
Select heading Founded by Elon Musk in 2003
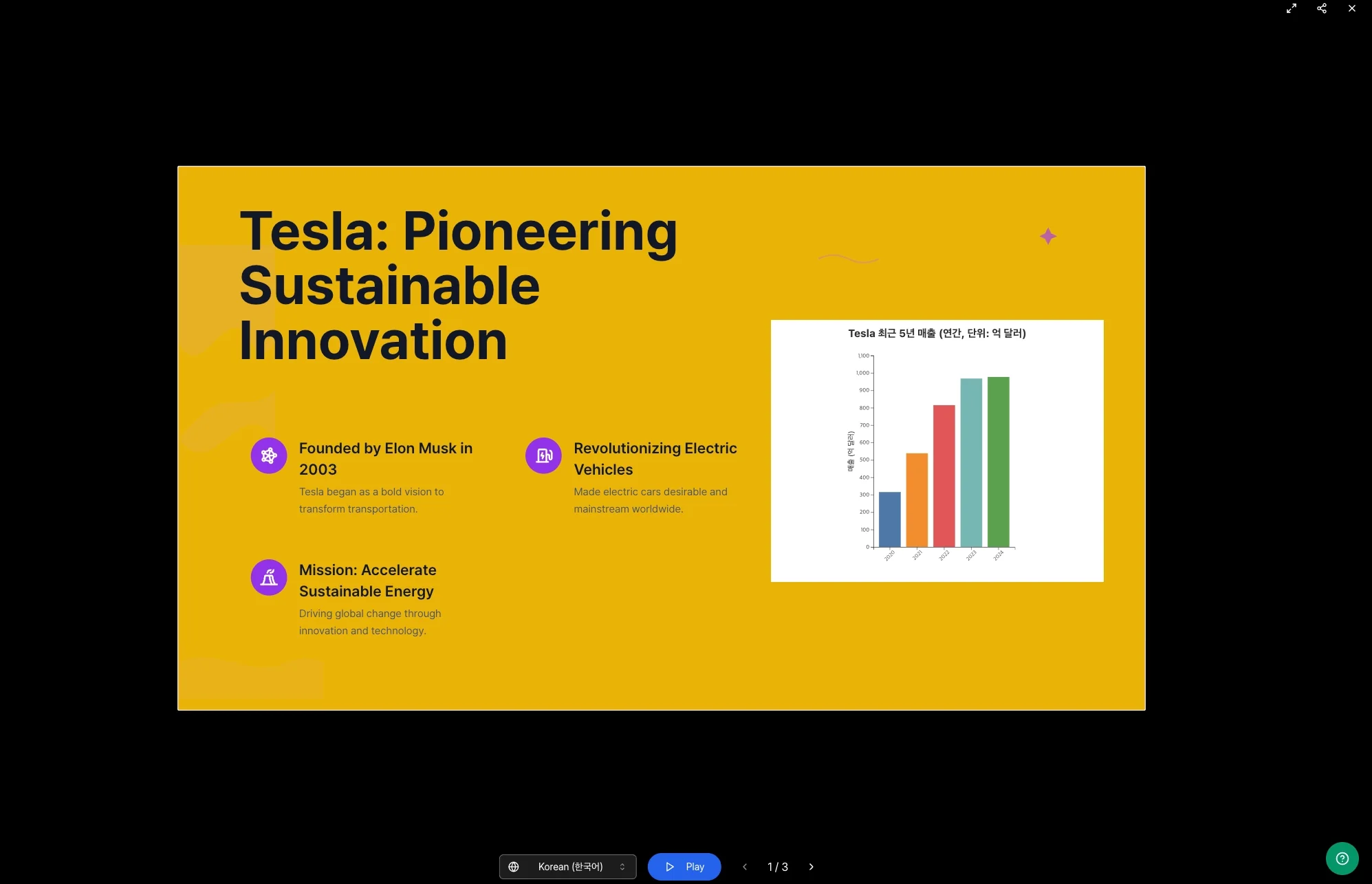point(386,459)
